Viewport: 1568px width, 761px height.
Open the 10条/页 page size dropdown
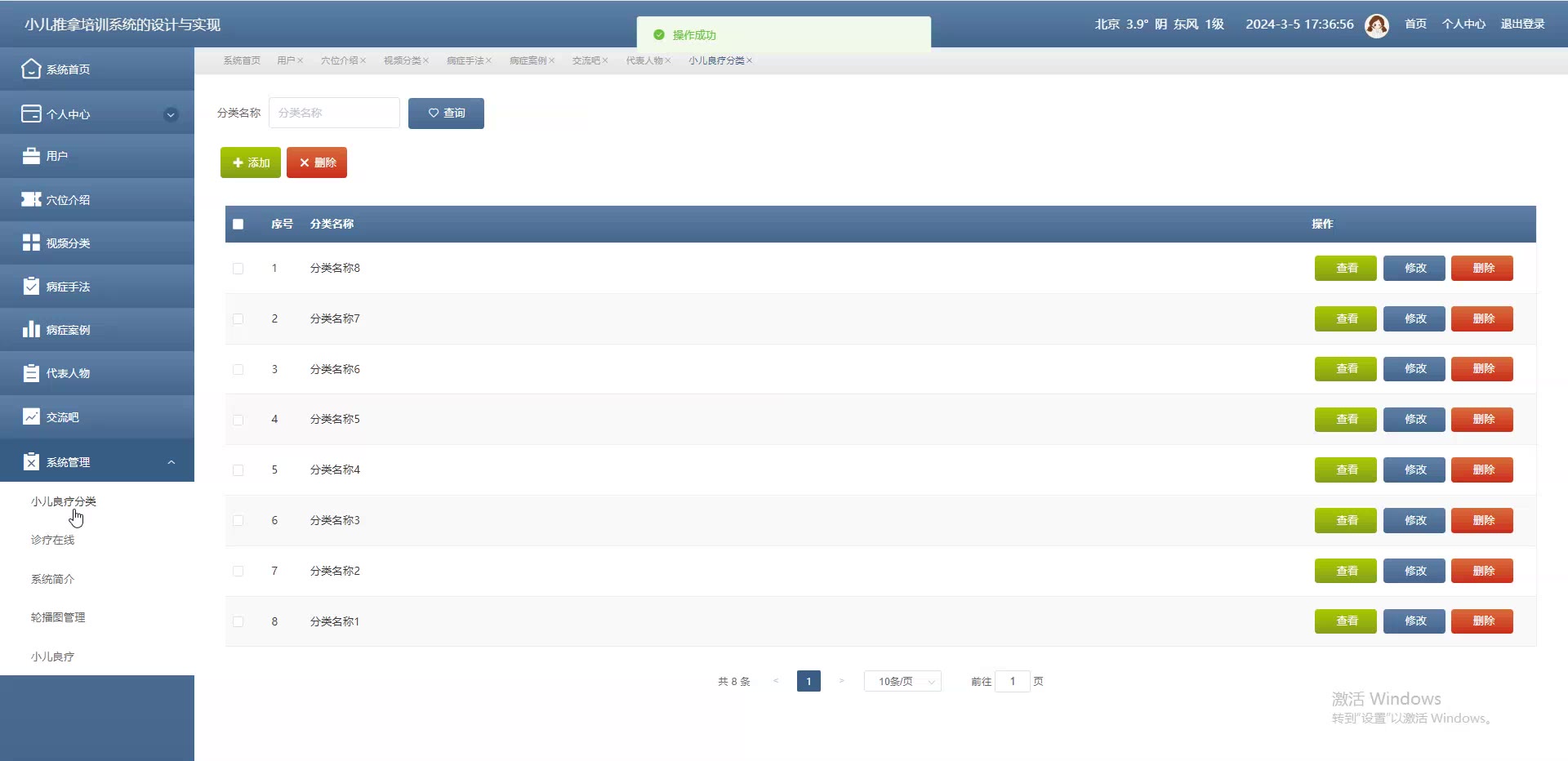pos(902,681)
